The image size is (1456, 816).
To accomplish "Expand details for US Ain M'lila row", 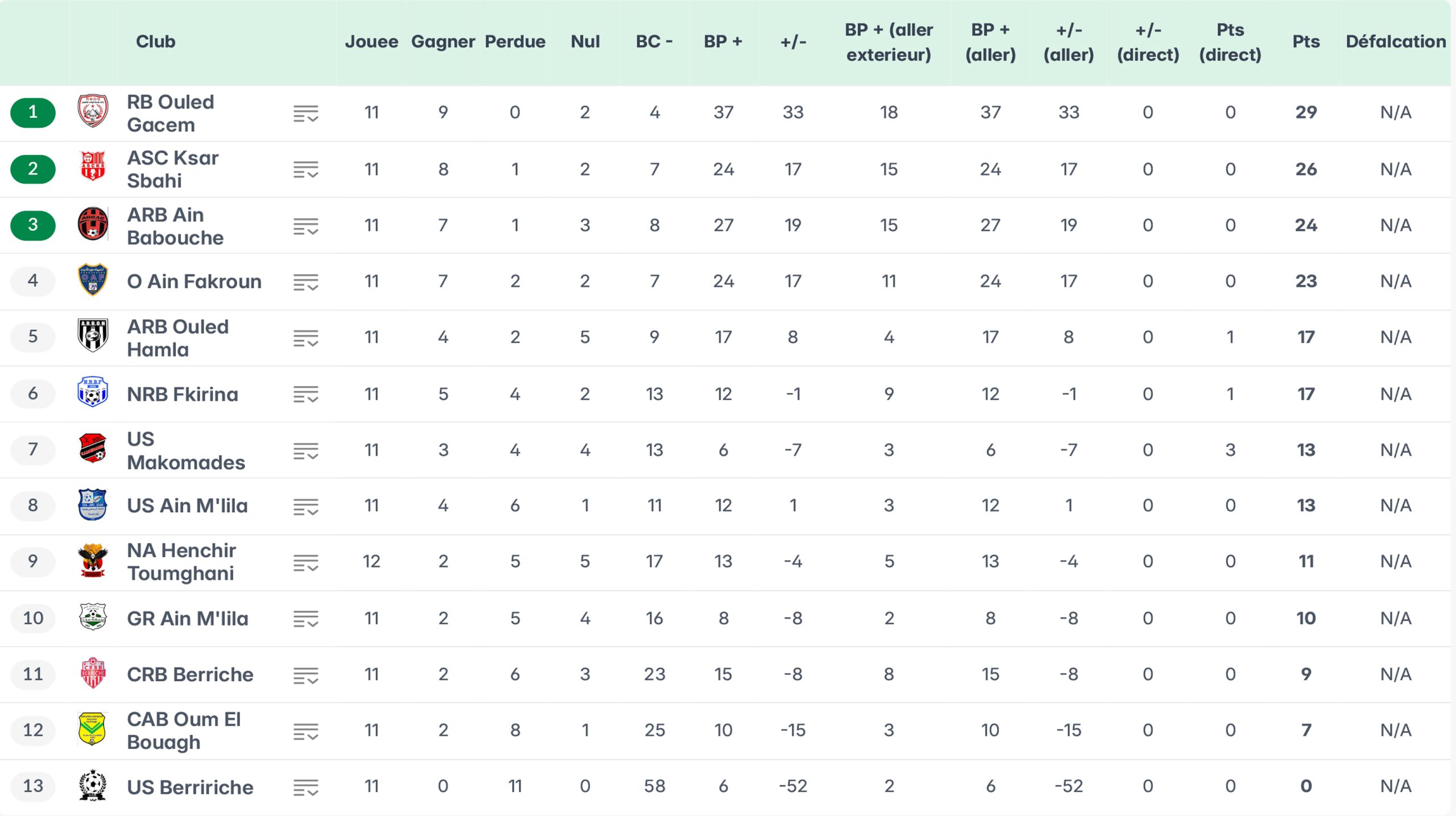I will tap(305, 507).
